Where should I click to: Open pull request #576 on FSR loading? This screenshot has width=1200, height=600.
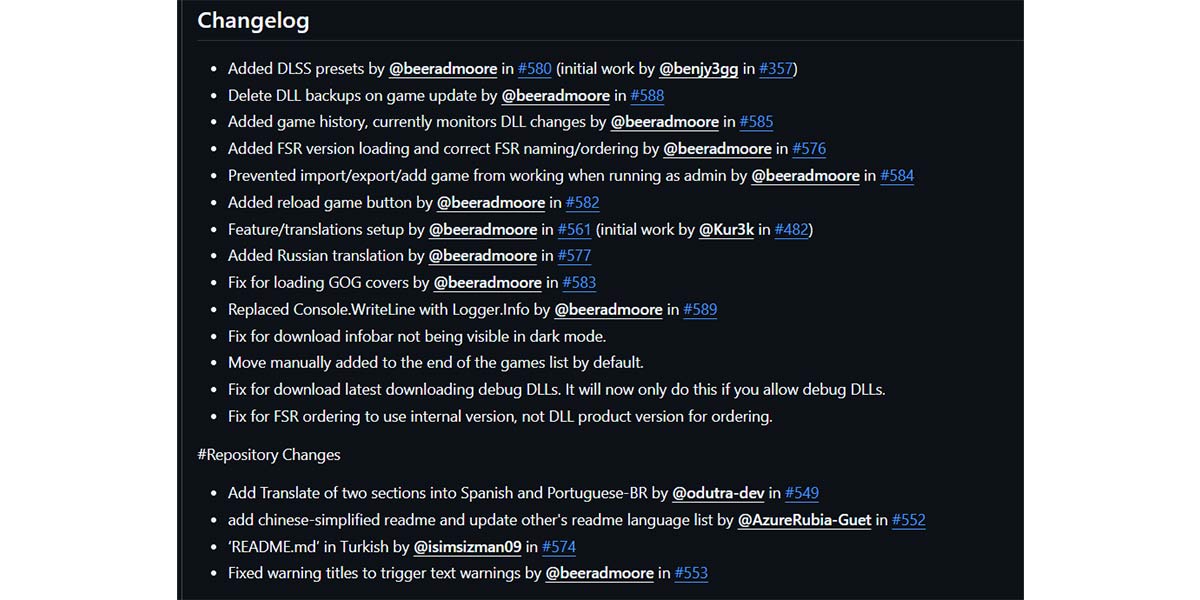[x=809, y=149]
